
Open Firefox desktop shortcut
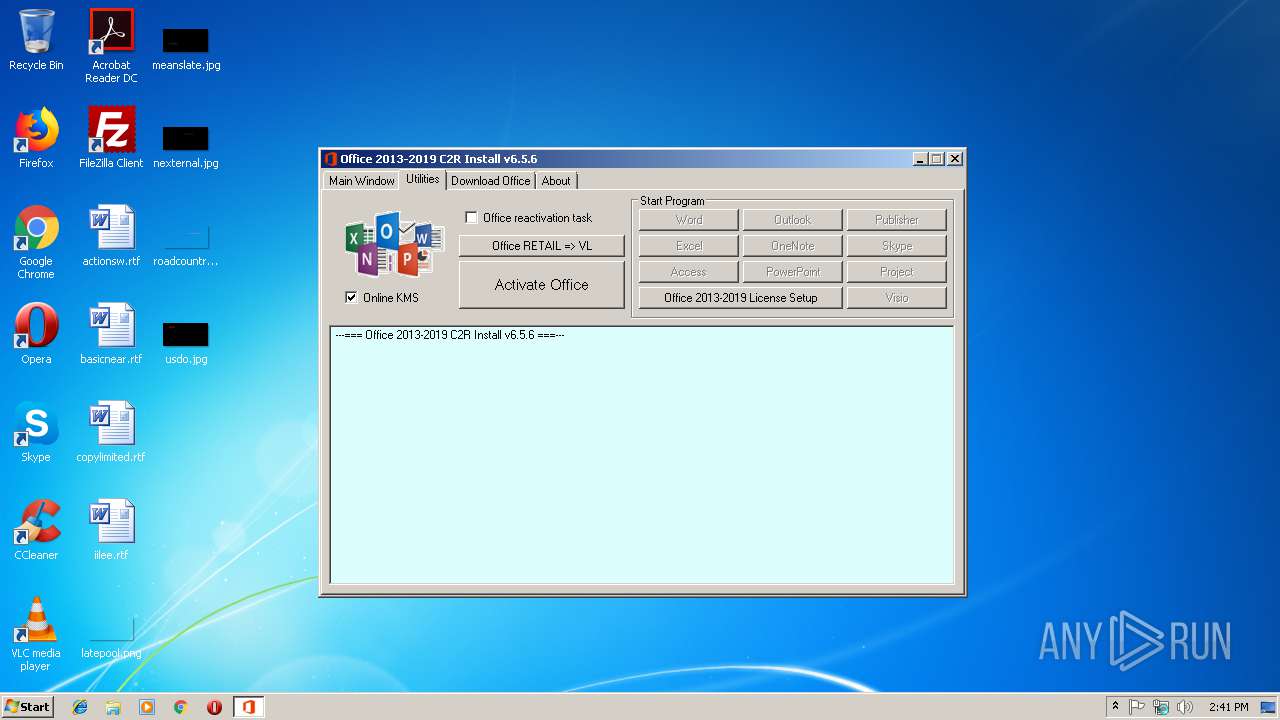click(x=36, y=138)
